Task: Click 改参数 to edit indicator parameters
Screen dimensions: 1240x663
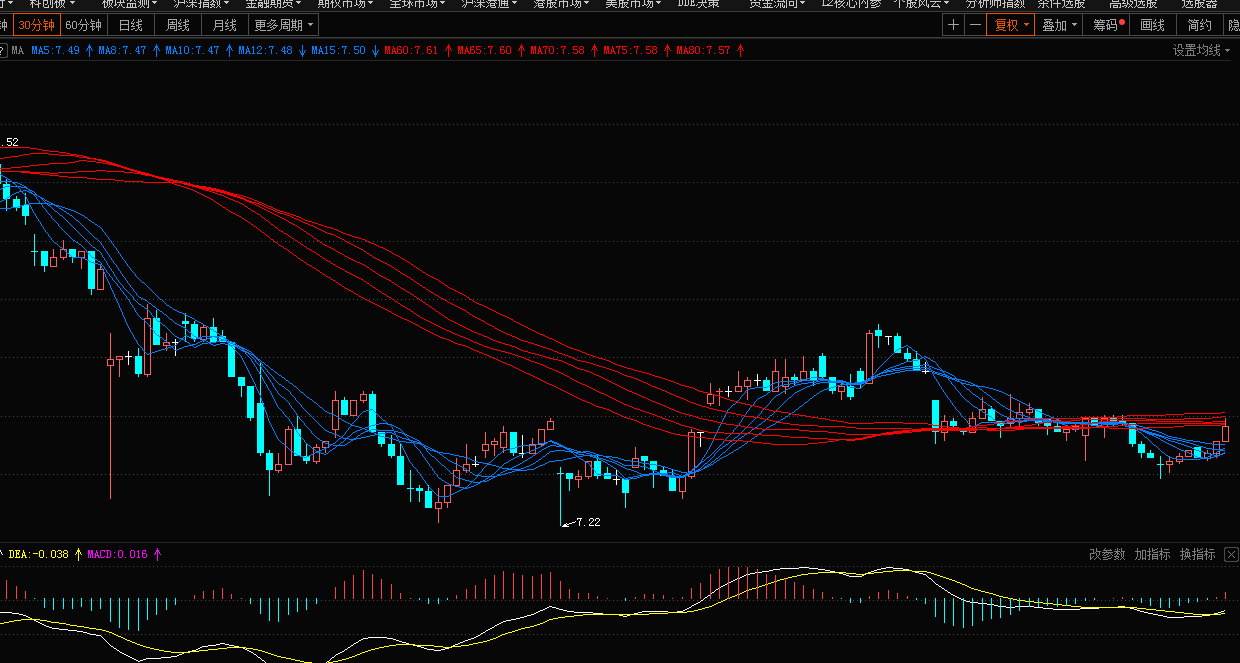Action: tap(1107, 554)
